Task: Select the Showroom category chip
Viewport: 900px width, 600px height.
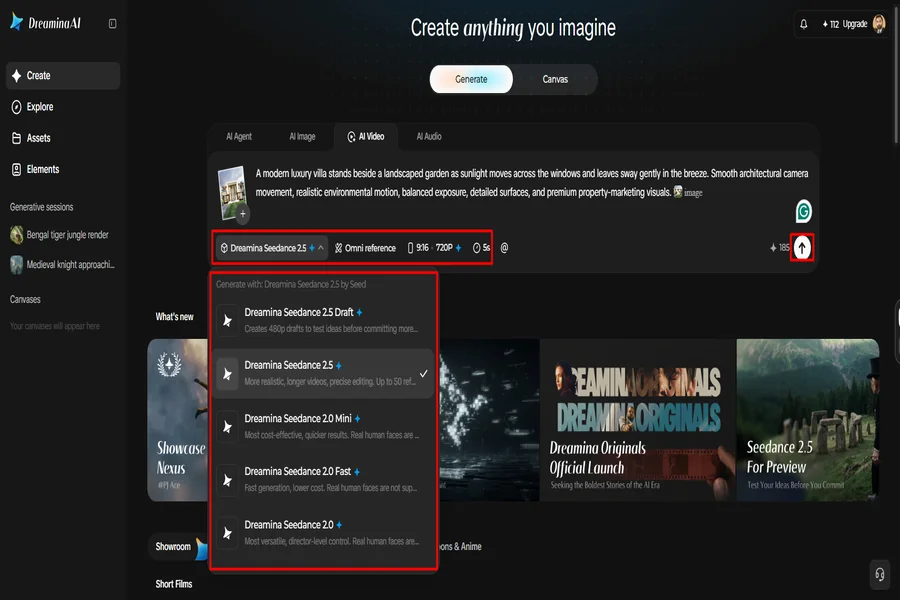Action: [x=178, y=547]
